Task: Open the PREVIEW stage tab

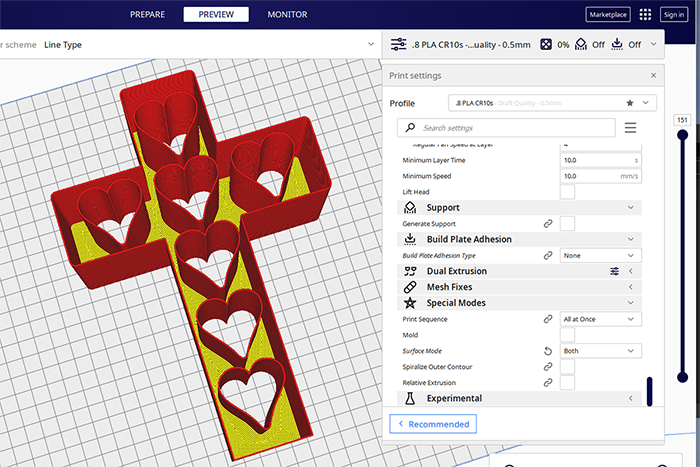Action: [x=216, y=14]
